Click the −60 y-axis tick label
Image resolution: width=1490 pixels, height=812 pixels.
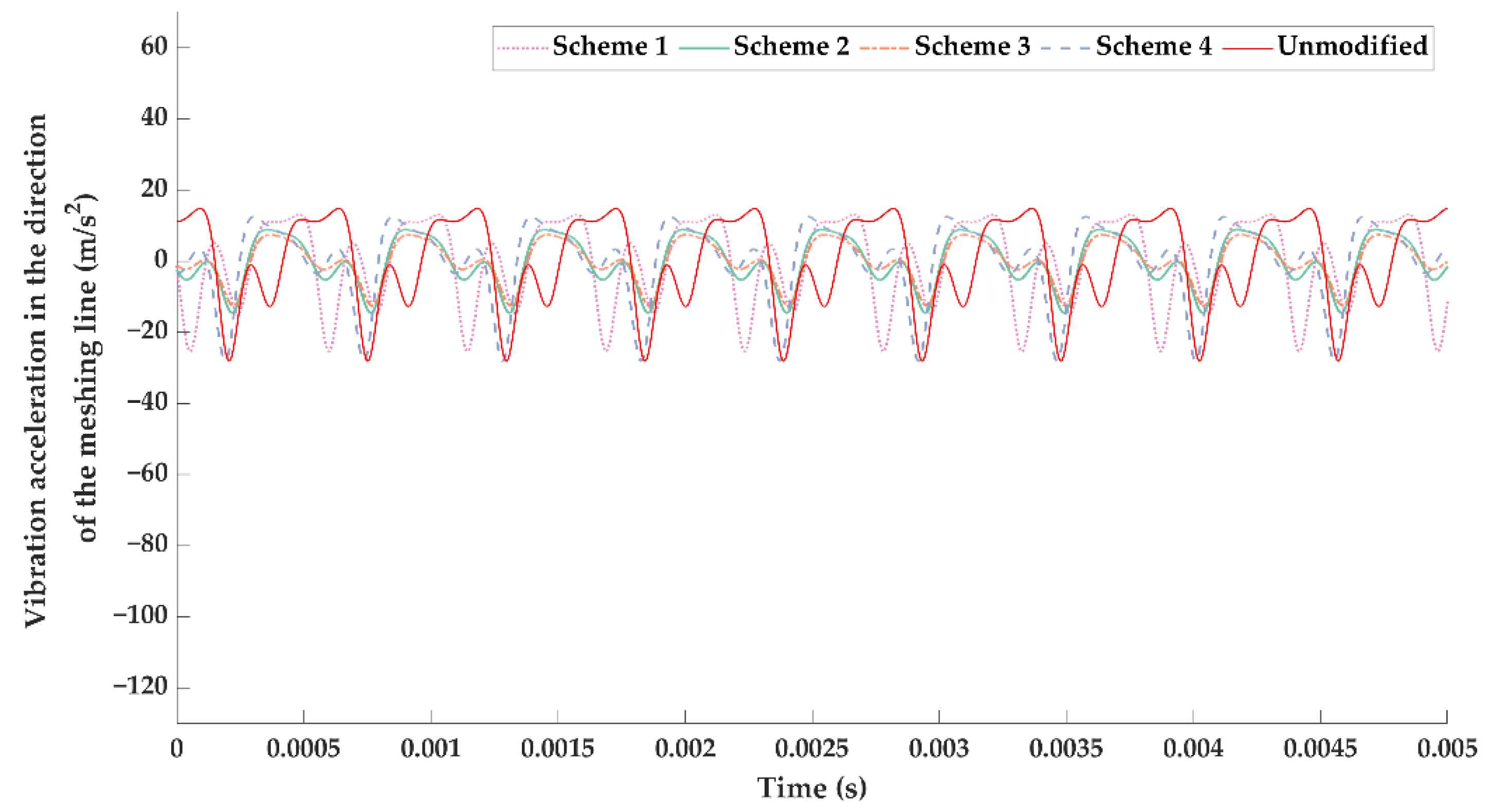point(147,474)
